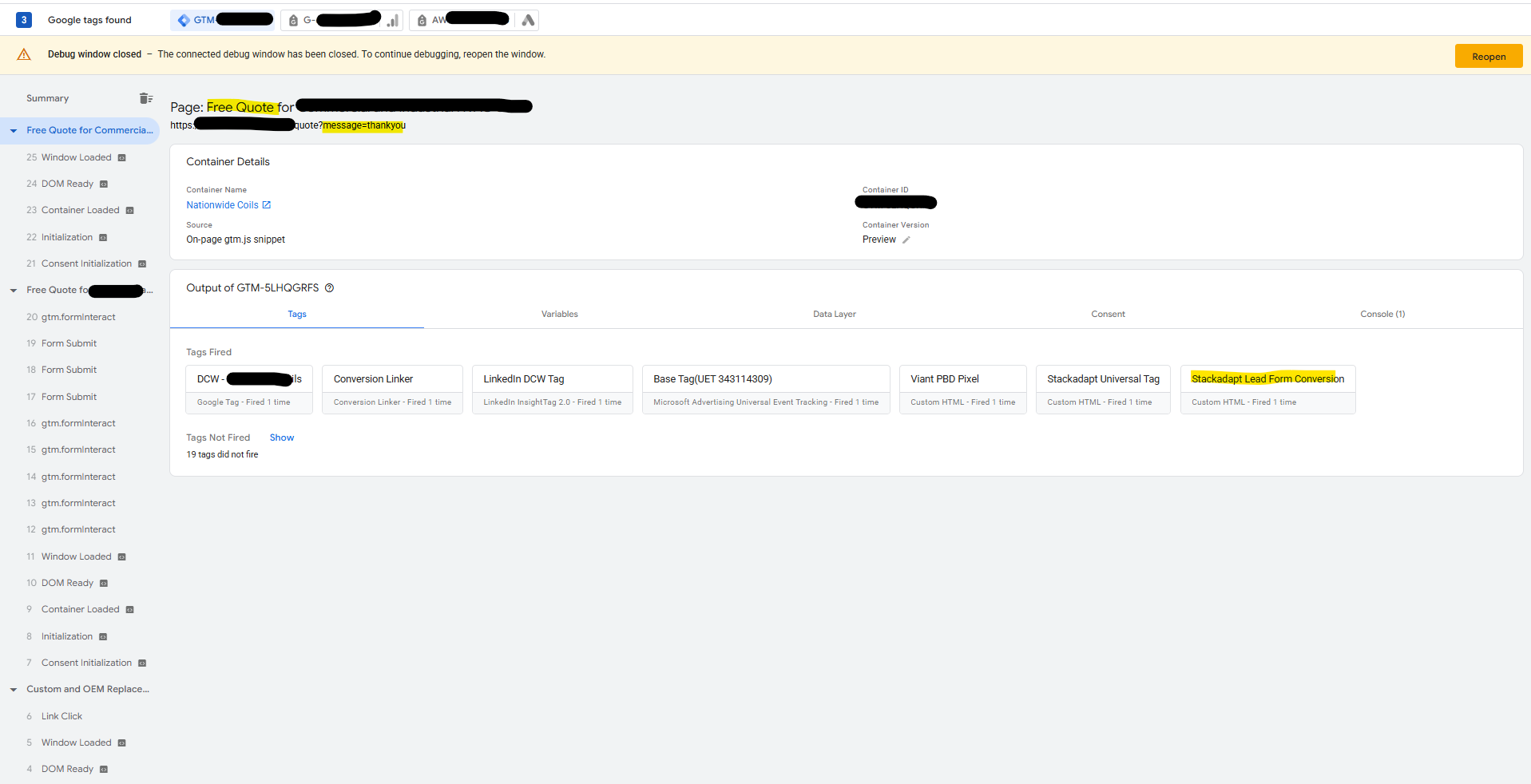Open the Console (1) tab
The width and height of the screenshot is (1531, 784).
point(1382,314)
